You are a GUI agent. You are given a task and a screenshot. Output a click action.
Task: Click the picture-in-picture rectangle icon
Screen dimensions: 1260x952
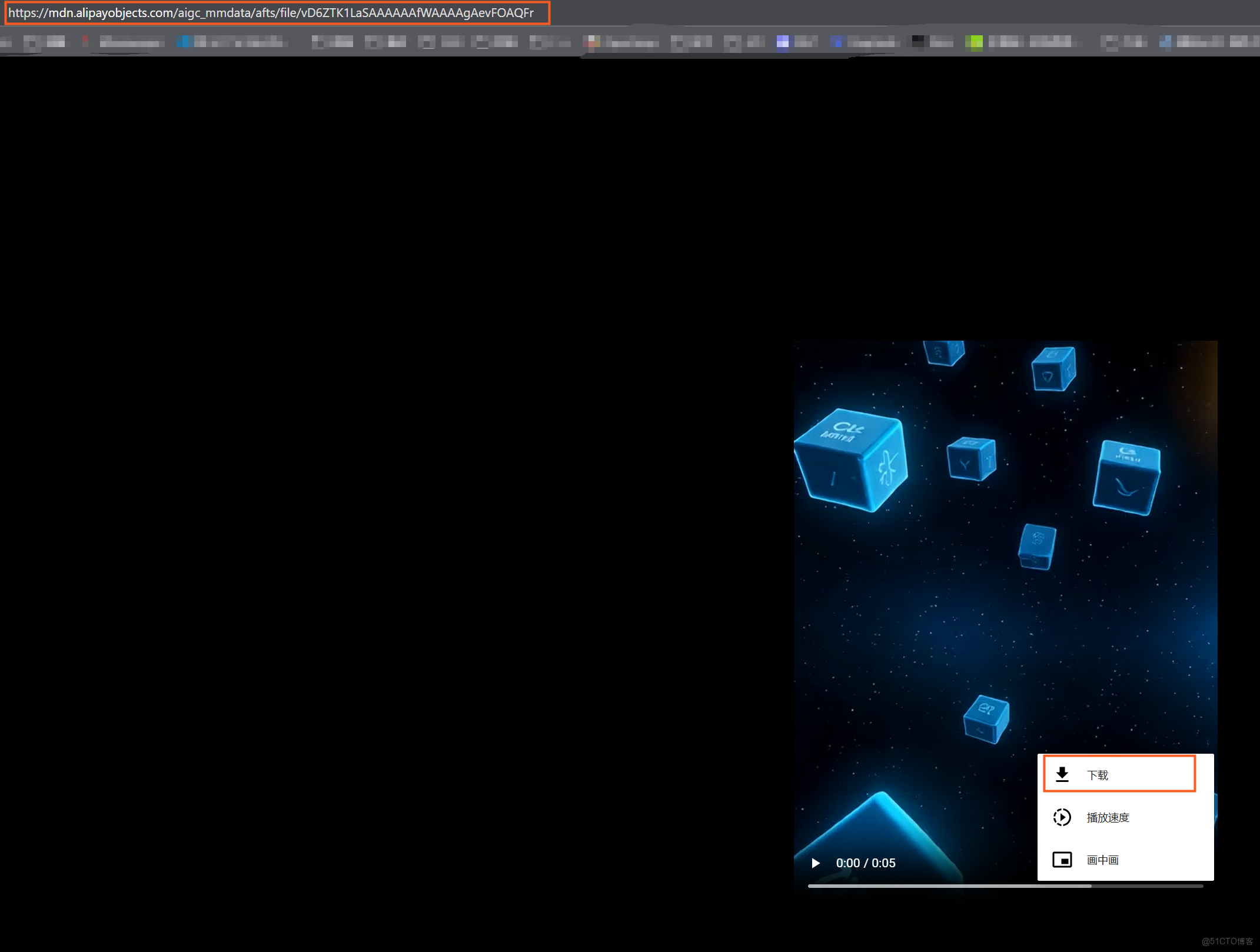pyautogui.click(x=1062, y=860)
